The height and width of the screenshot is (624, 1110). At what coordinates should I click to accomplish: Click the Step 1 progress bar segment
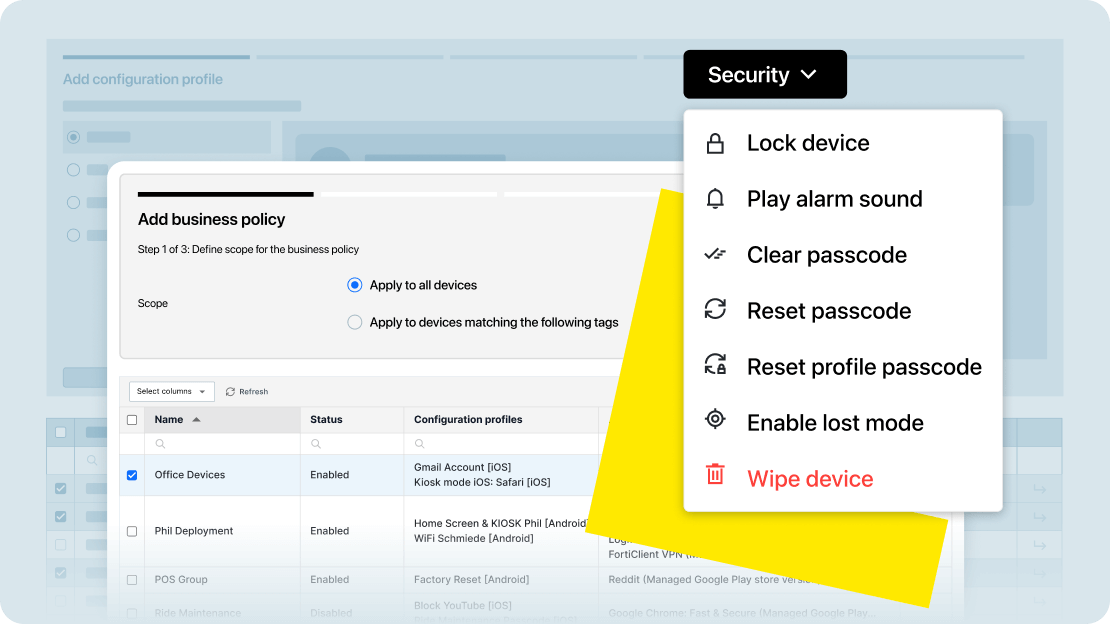click(x=225, y=195)
